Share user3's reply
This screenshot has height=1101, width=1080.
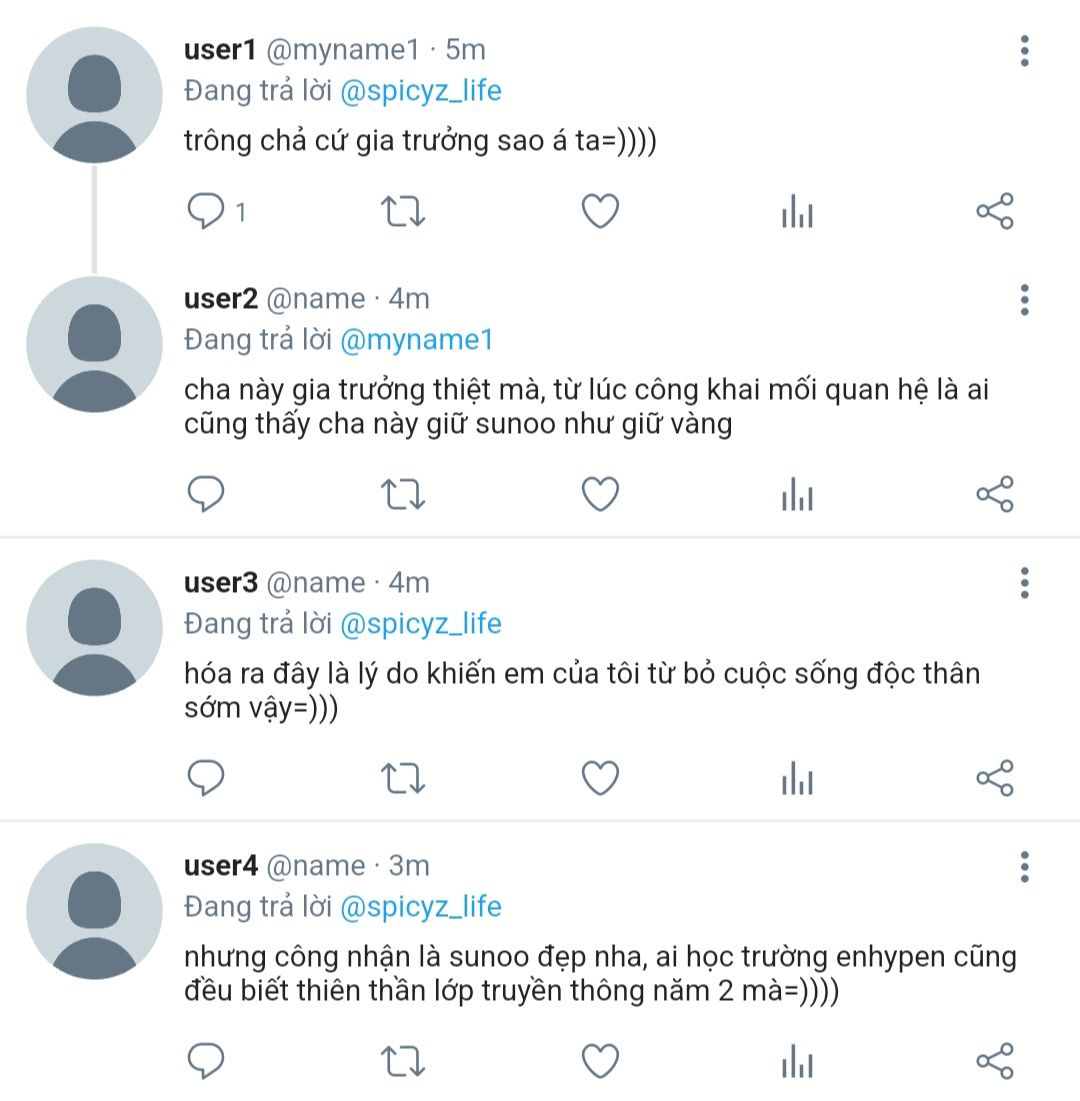(994, 778)
